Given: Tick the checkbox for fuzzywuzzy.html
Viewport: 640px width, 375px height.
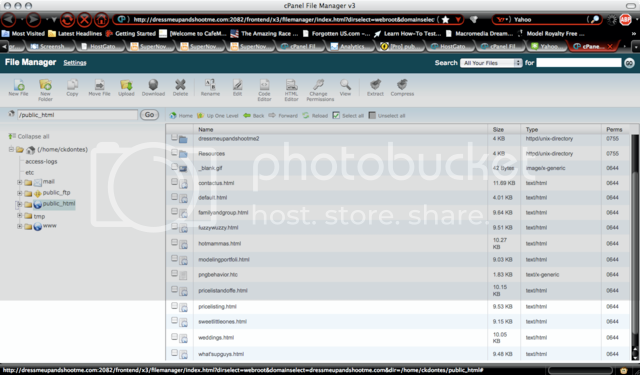Looking at the screenshot, I should 174,226.
